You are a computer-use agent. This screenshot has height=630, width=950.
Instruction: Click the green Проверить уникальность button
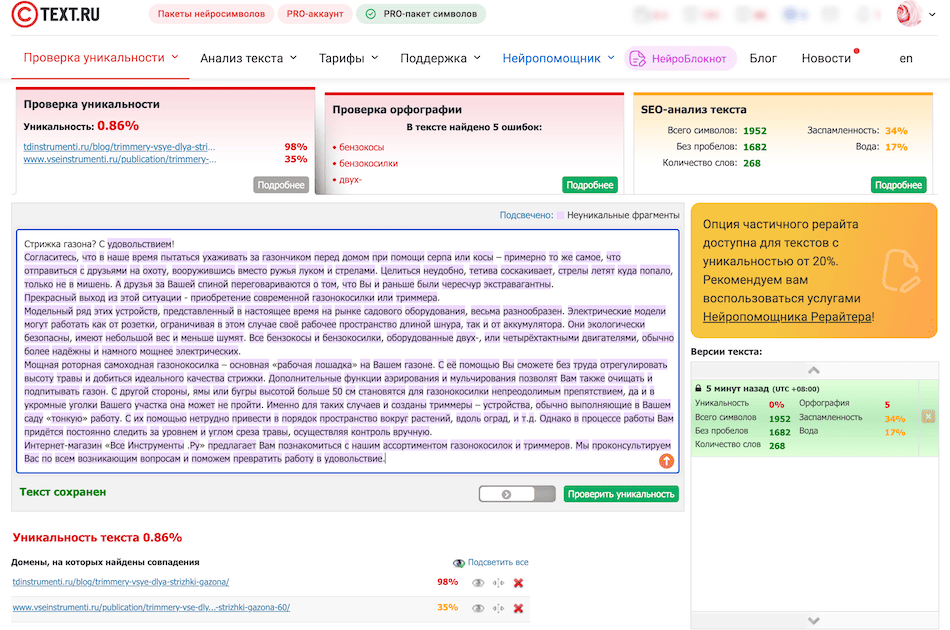pos(620,494)
